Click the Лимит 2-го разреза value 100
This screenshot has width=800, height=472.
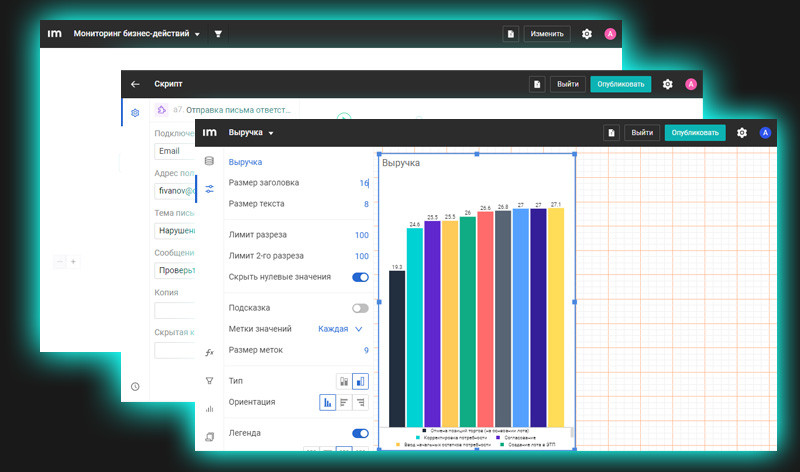tap(362, 256)
